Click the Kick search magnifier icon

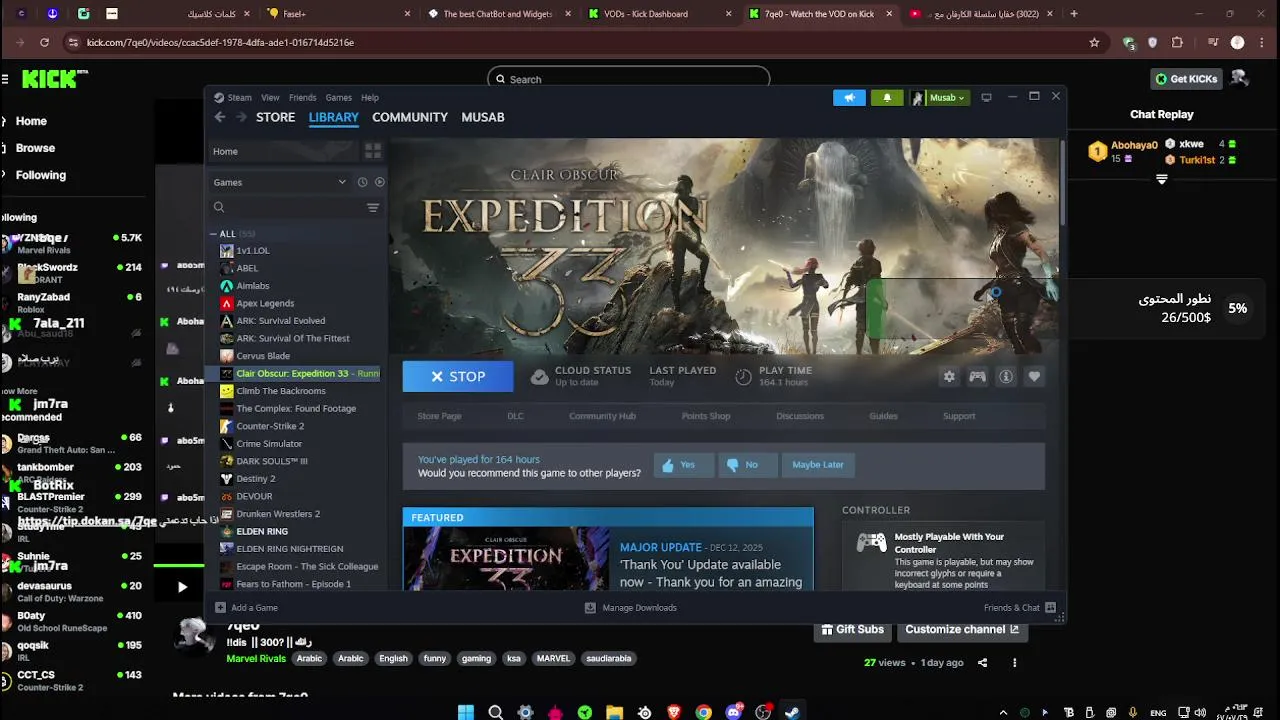coord(499,79)
